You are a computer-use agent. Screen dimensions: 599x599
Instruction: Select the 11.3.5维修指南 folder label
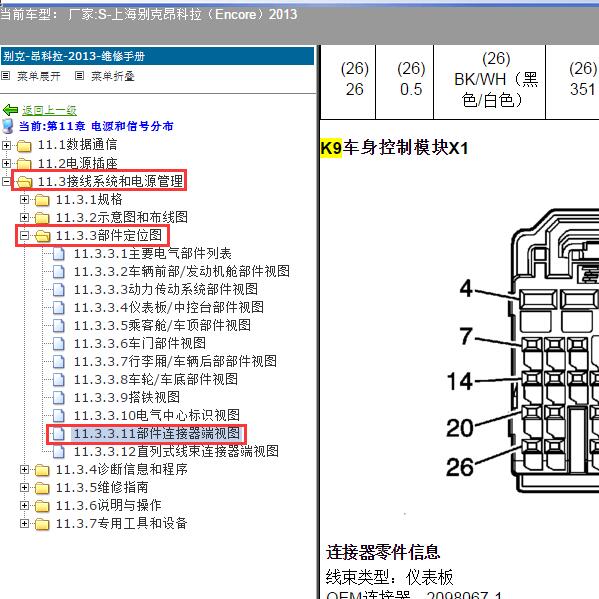pos(102,487)
